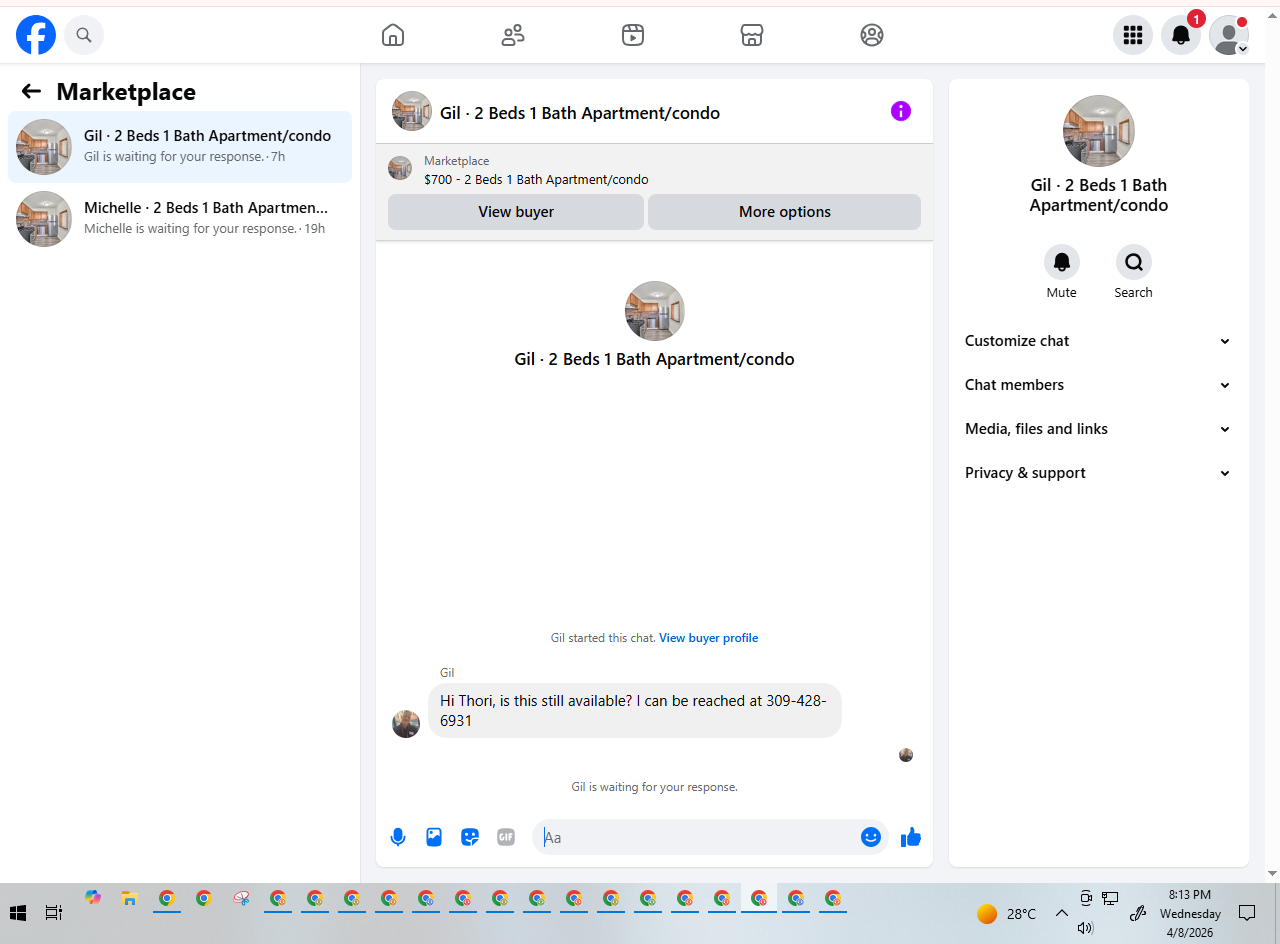
Task: Open the Windows Action Center notifications
Action: pos(1247,913)
